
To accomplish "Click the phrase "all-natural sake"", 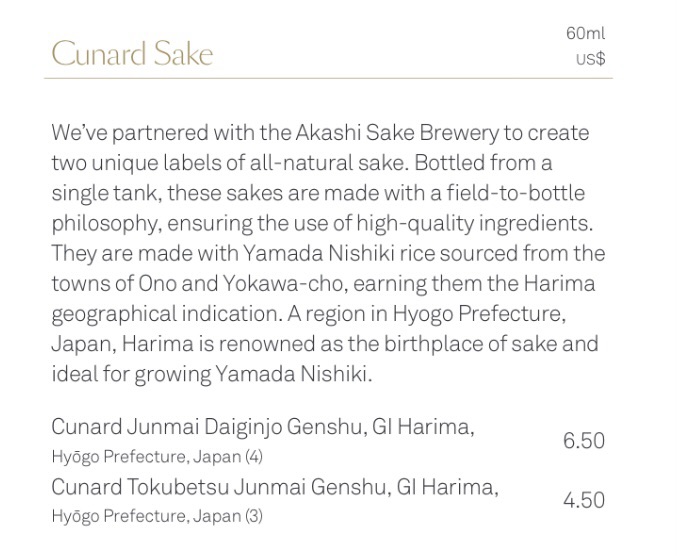I will click(x=313, y=163).
